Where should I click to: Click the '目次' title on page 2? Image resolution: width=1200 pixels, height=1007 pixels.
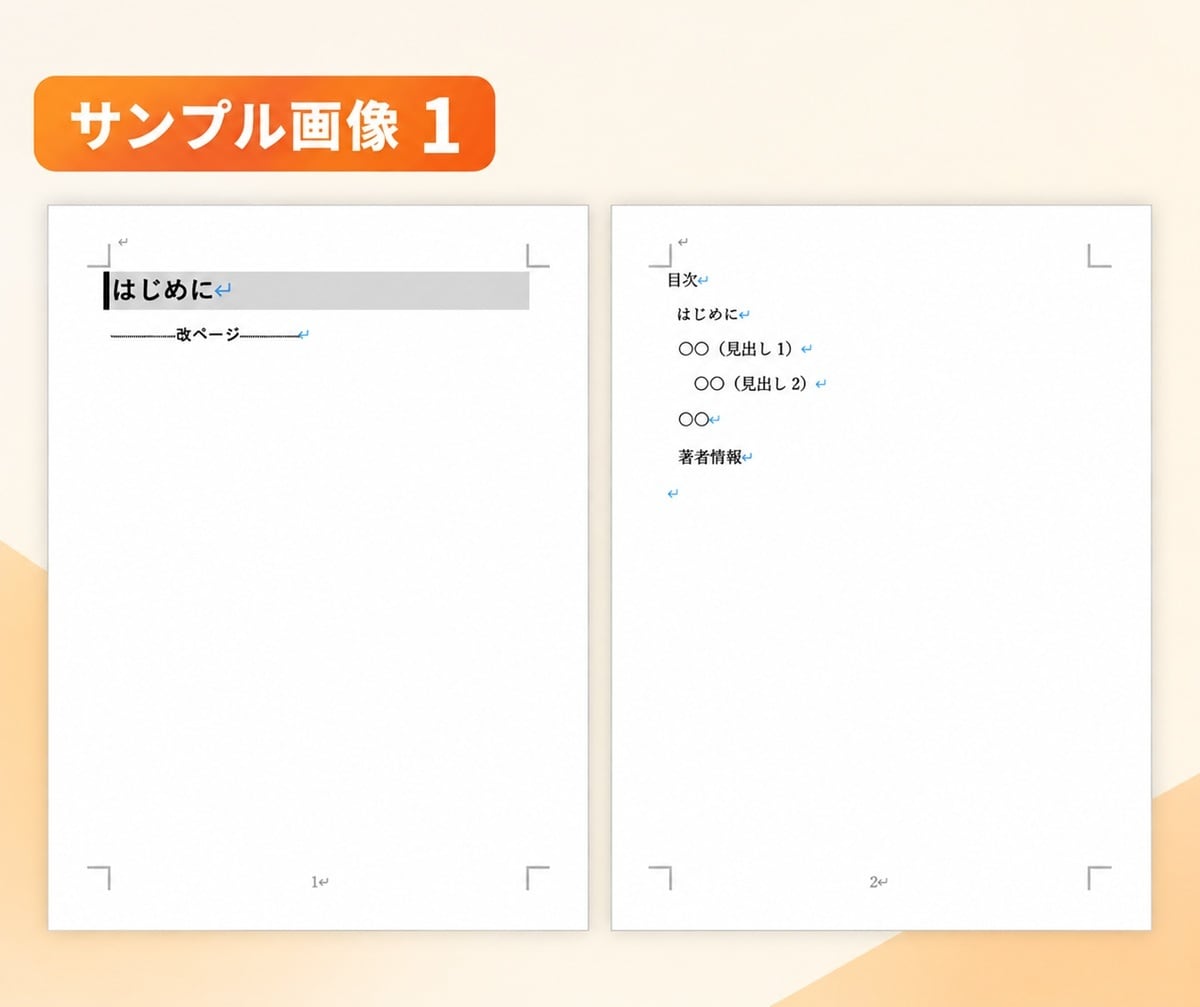click(682, 280)
